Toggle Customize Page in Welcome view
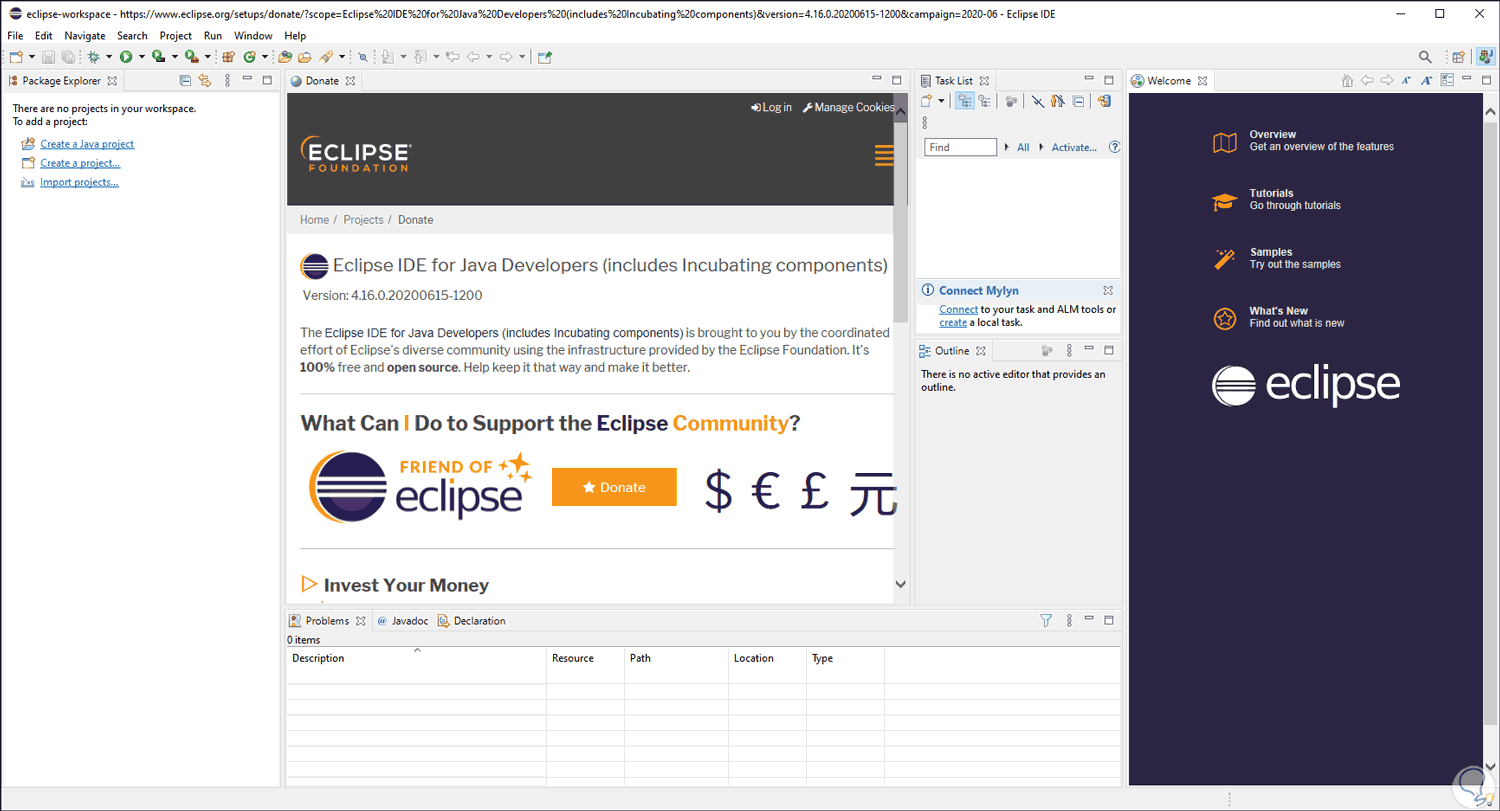1500x811 pixels. click(1447, 81)
